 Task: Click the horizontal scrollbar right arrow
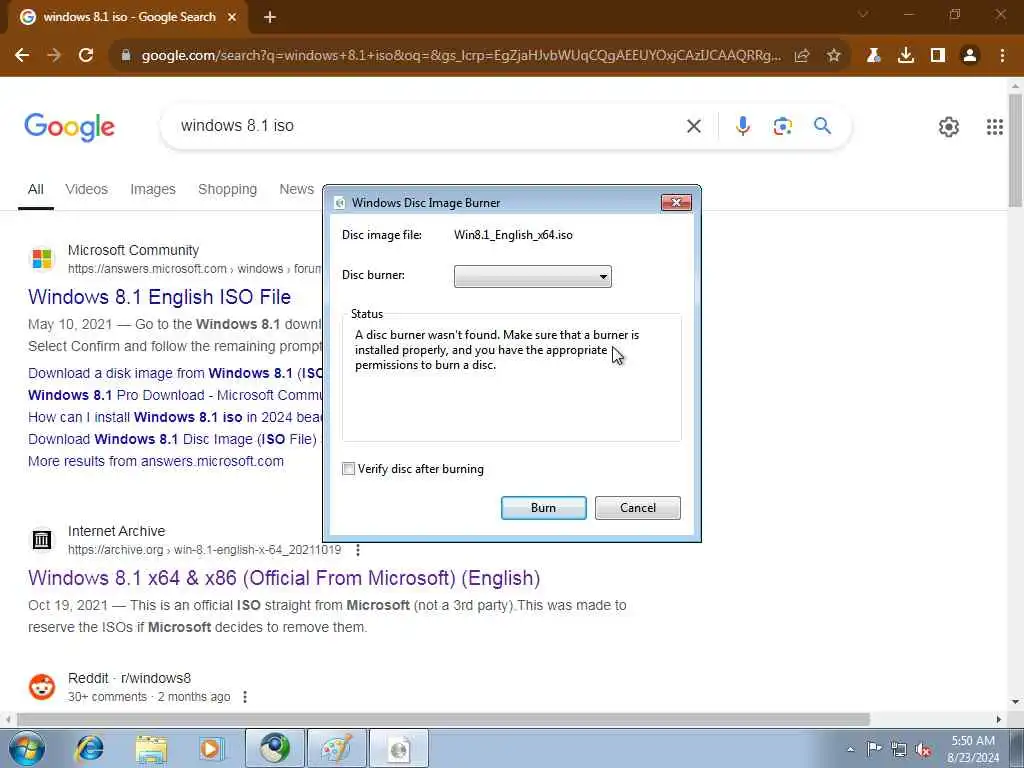(999, 719)
